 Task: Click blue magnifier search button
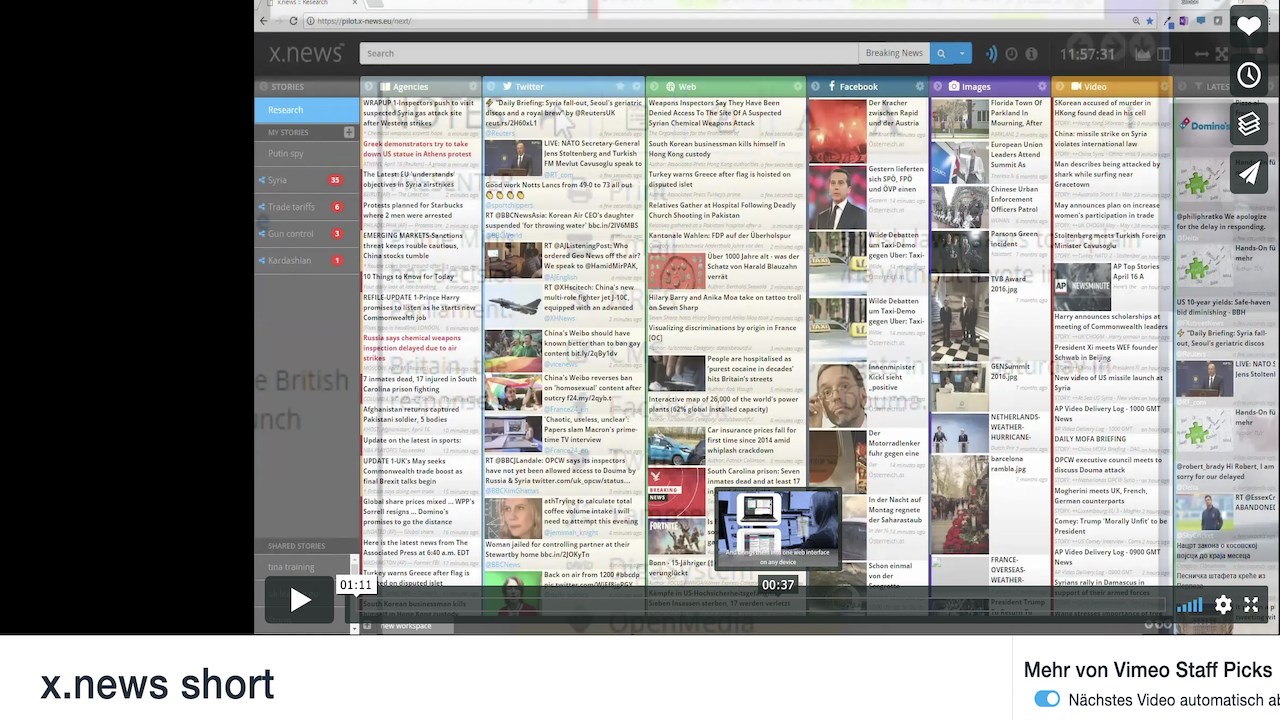(940, 53)
